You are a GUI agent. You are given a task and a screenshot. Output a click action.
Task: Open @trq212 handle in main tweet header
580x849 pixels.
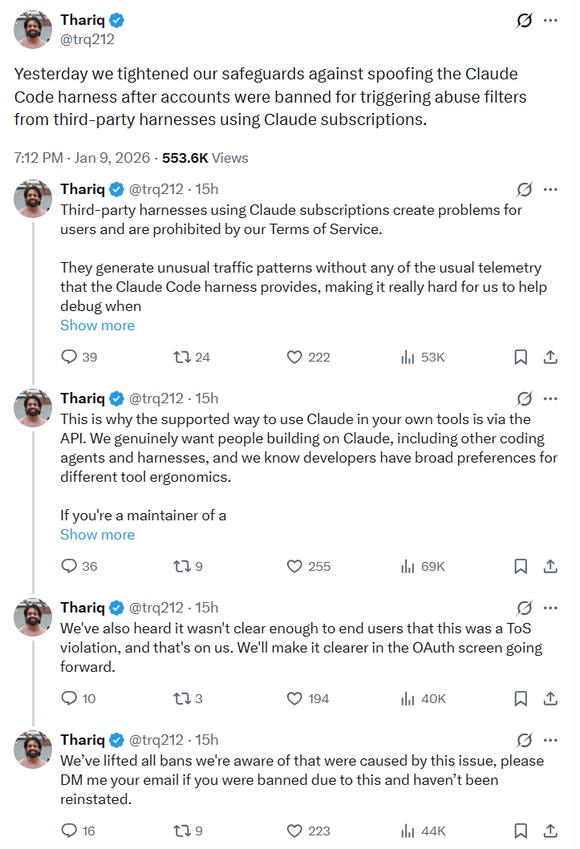pyautogui.click(x=87, y=39)
